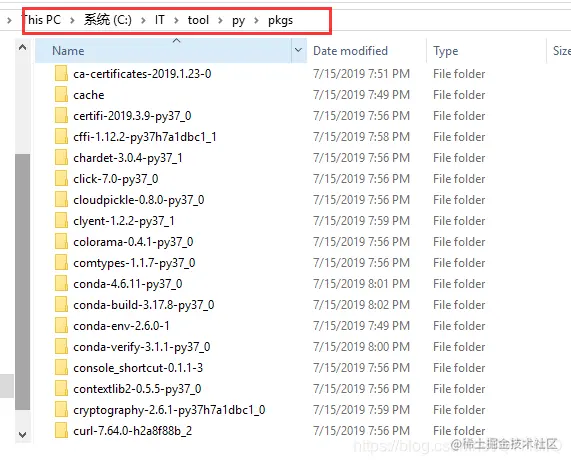This screenshot has width=571, height=464.
Task: Open the ca-certificates-2019.1.23-0 folder icon
Action: [x=61, y=74]
